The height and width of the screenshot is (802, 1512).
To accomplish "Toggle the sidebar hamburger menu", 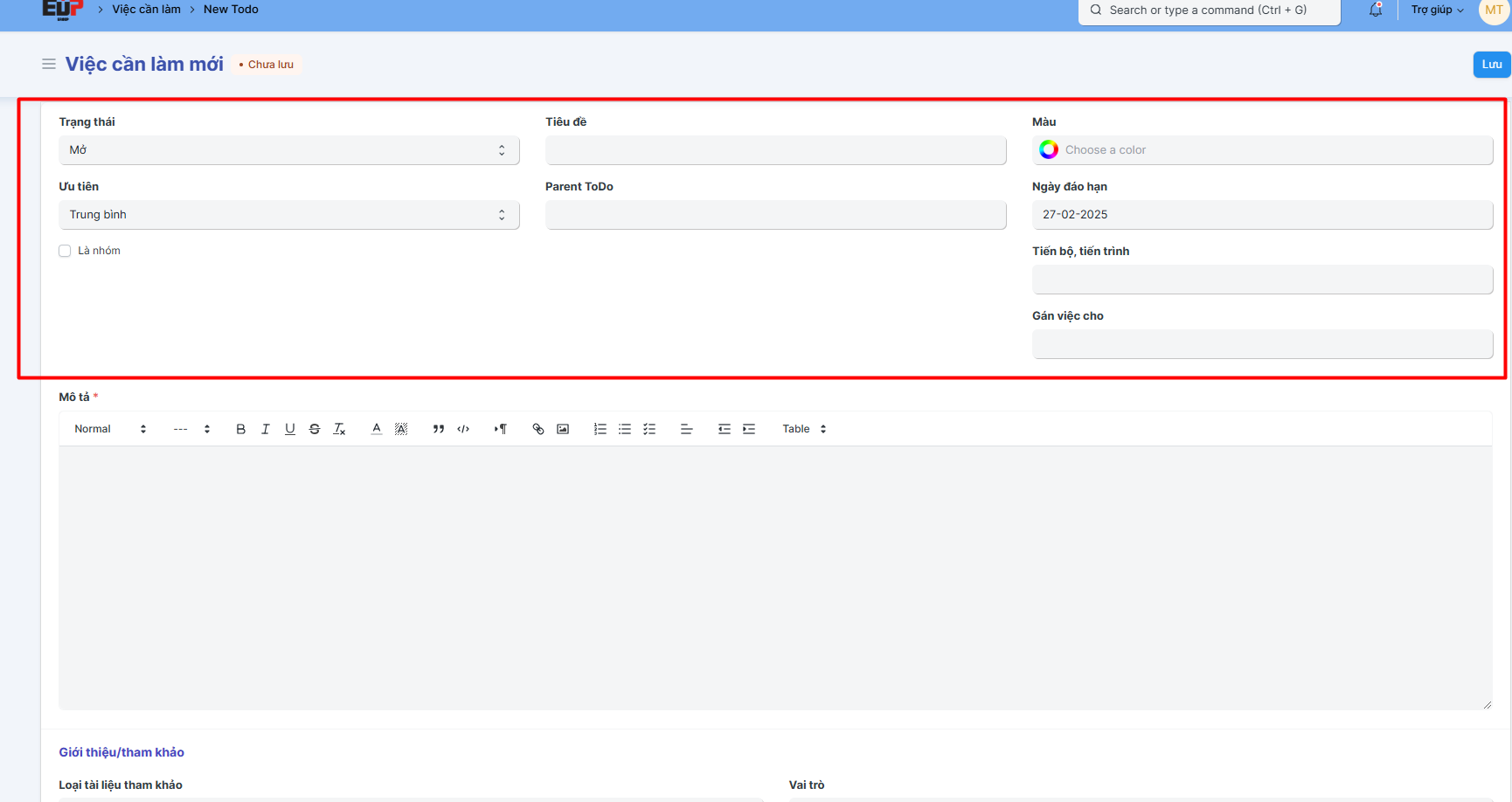I will click(x=49, y=65).
